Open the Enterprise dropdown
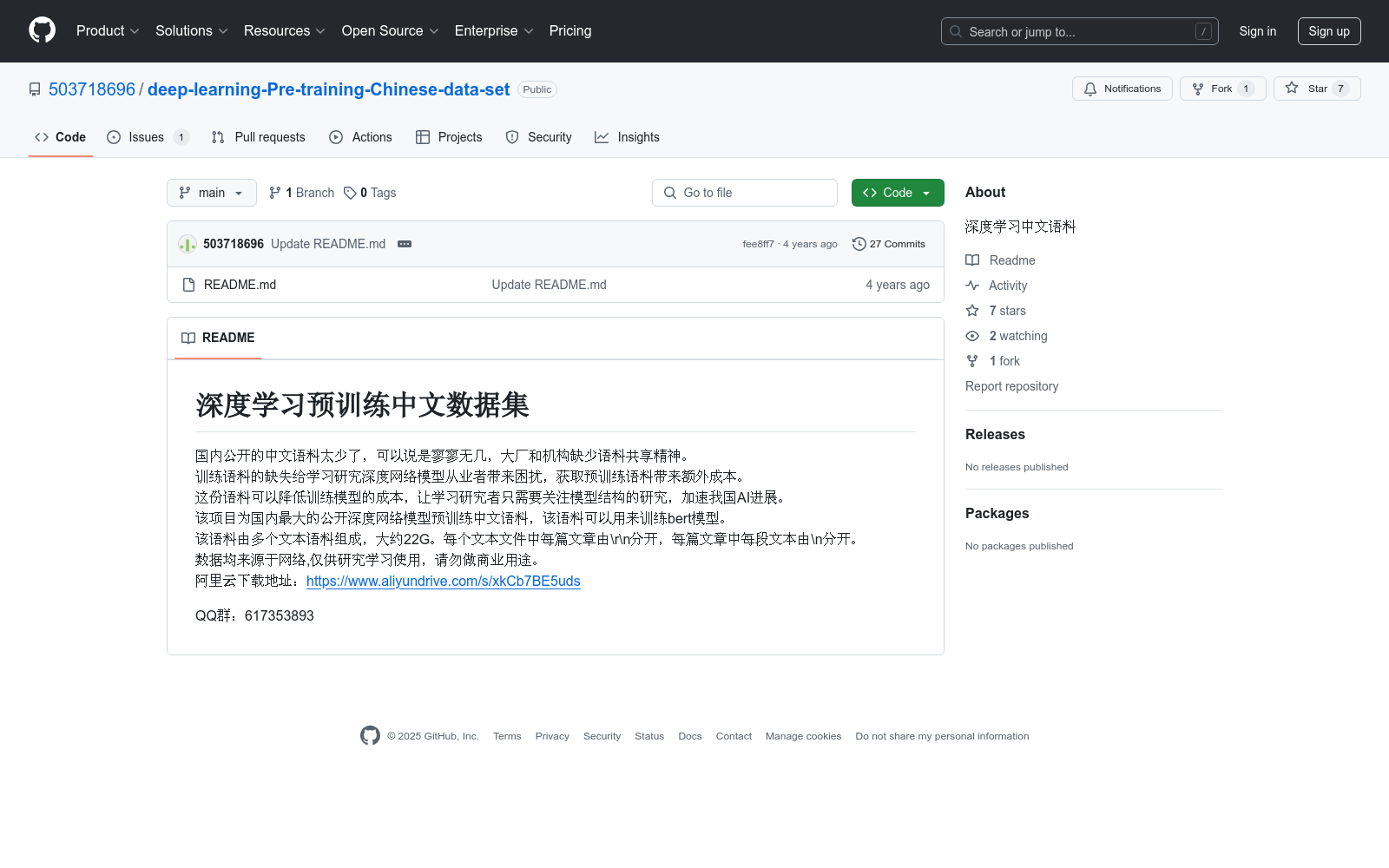Screen dimensions: 1389x868 (x=494, y=30)
